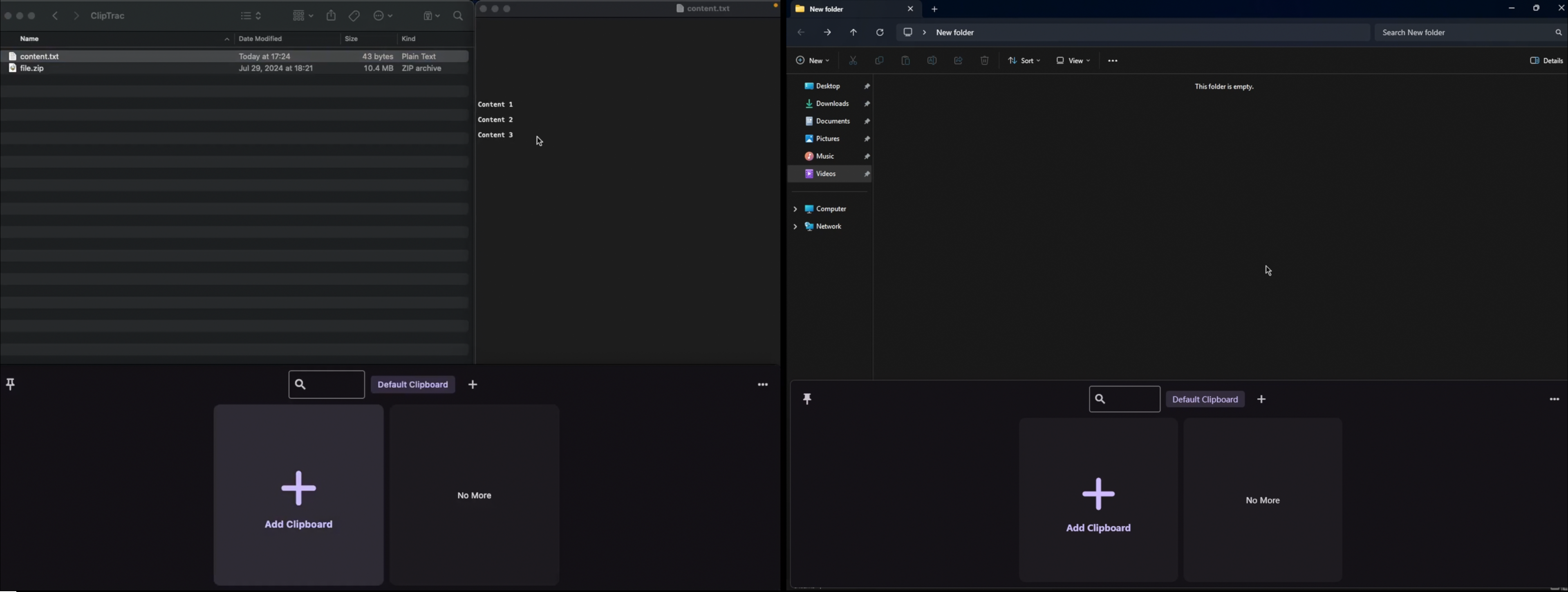Select the content.txt file row

point(234,56)
